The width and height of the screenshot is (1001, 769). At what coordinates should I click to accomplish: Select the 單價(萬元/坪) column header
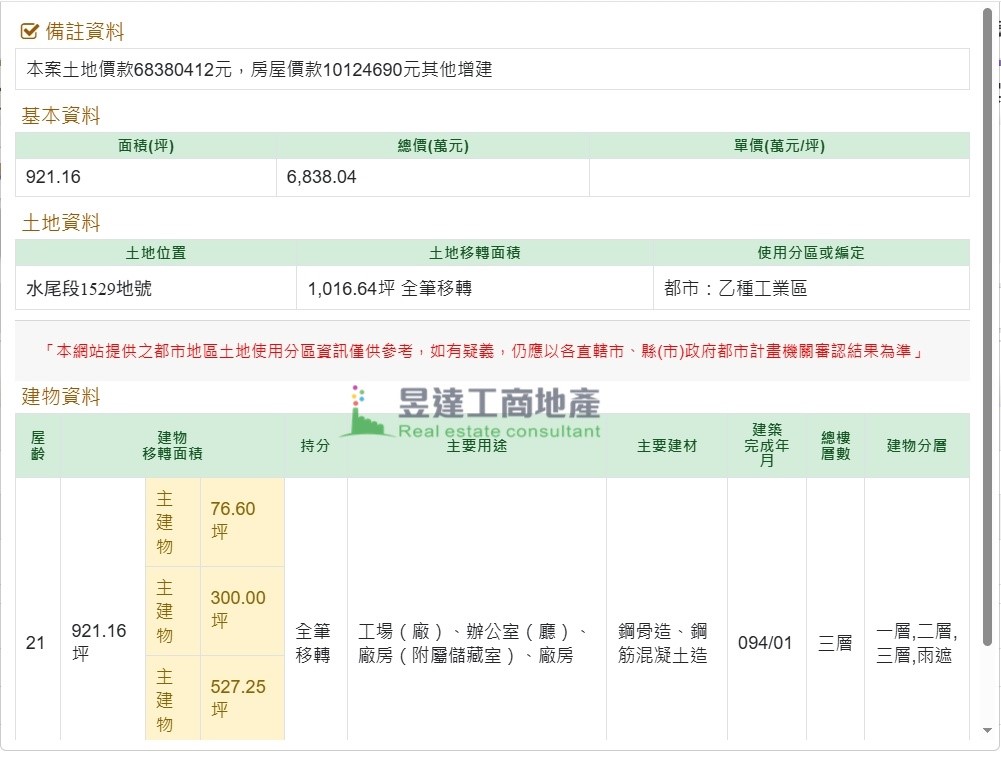click(x=779, y=146)
